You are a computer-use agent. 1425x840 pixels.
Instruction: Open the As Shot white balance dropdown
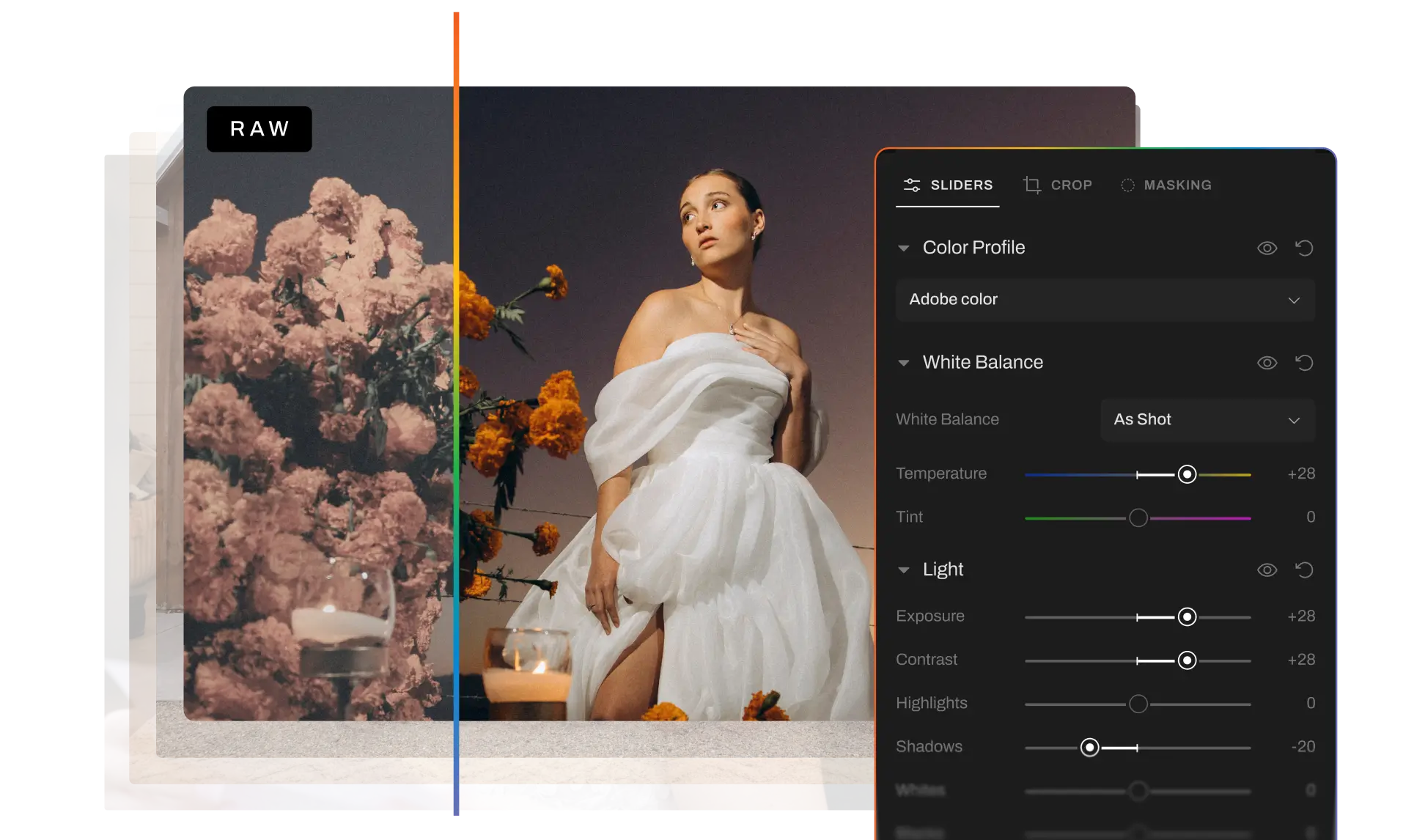[x=1208, y=420]
